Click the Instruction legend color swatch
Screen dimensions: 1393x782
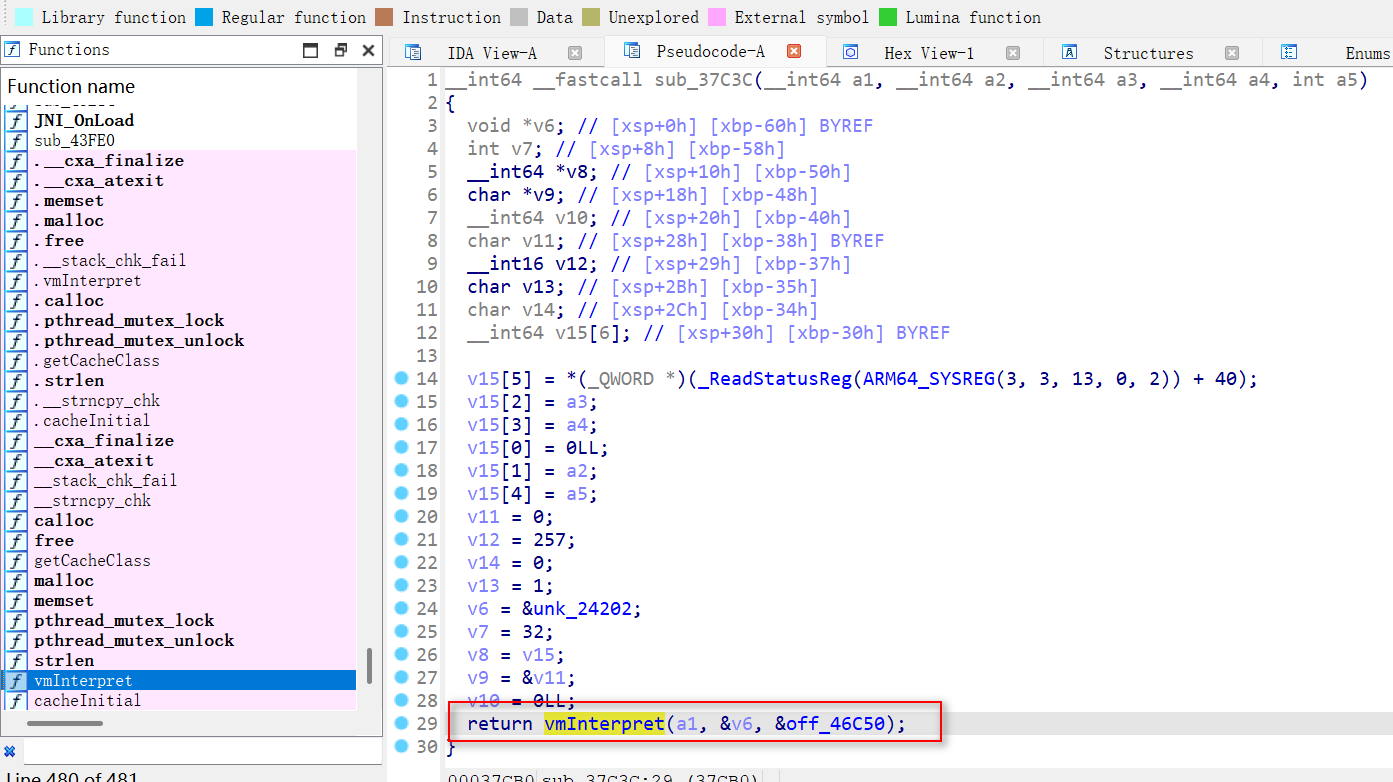click(385, 17)
